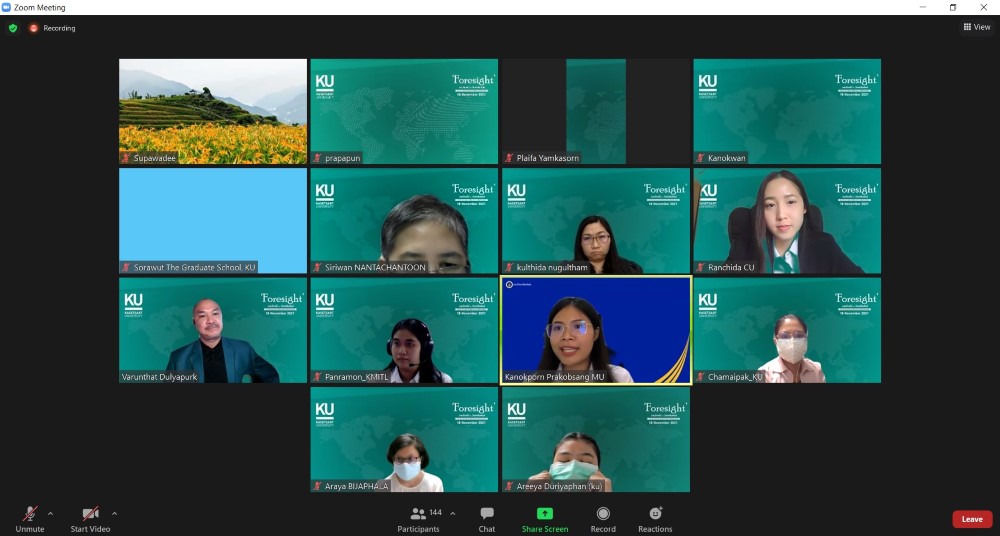
Task: Click the muted mic icon beside Ranchida CU
Action: pos(701,267)
